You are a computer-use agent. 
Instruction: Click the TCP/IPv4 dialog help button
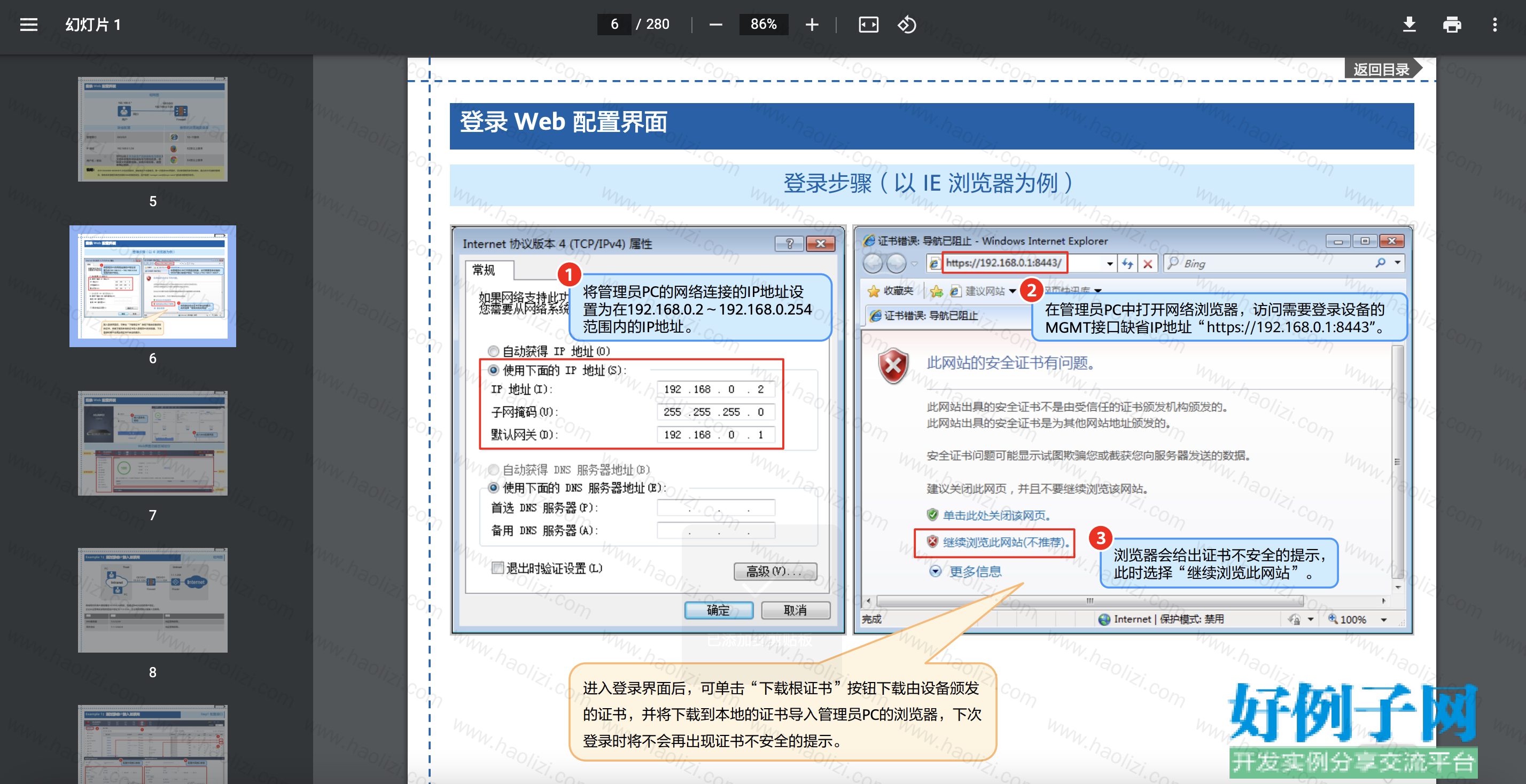coord(789,244)
